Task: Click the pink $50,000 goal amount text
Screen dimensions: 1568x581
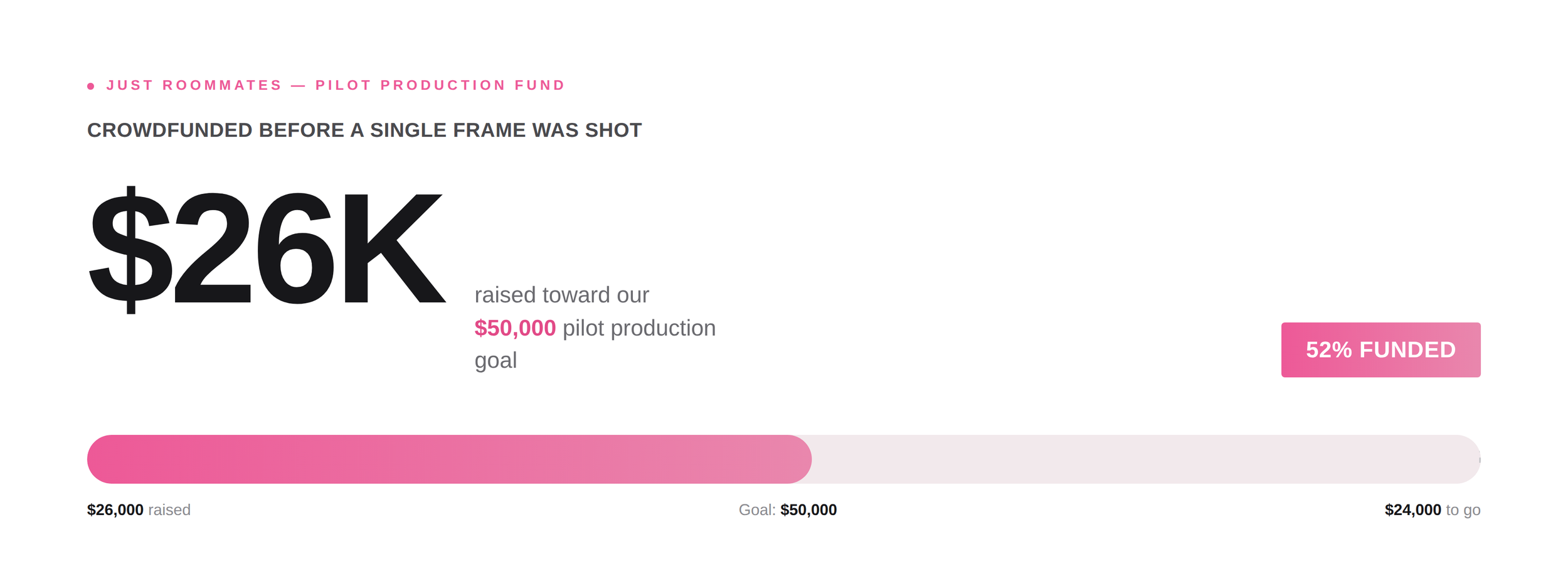Action: coord(515,328)
